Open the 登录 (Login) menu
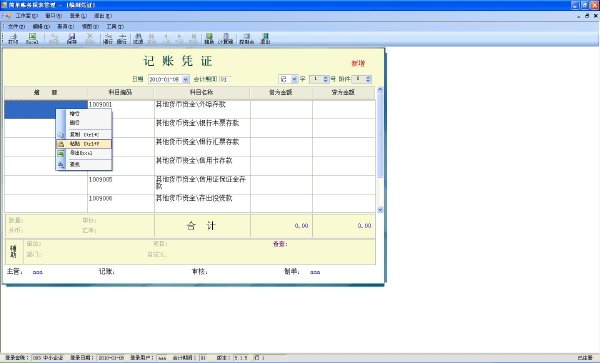 pyautogui.click(x=78, y=16)
